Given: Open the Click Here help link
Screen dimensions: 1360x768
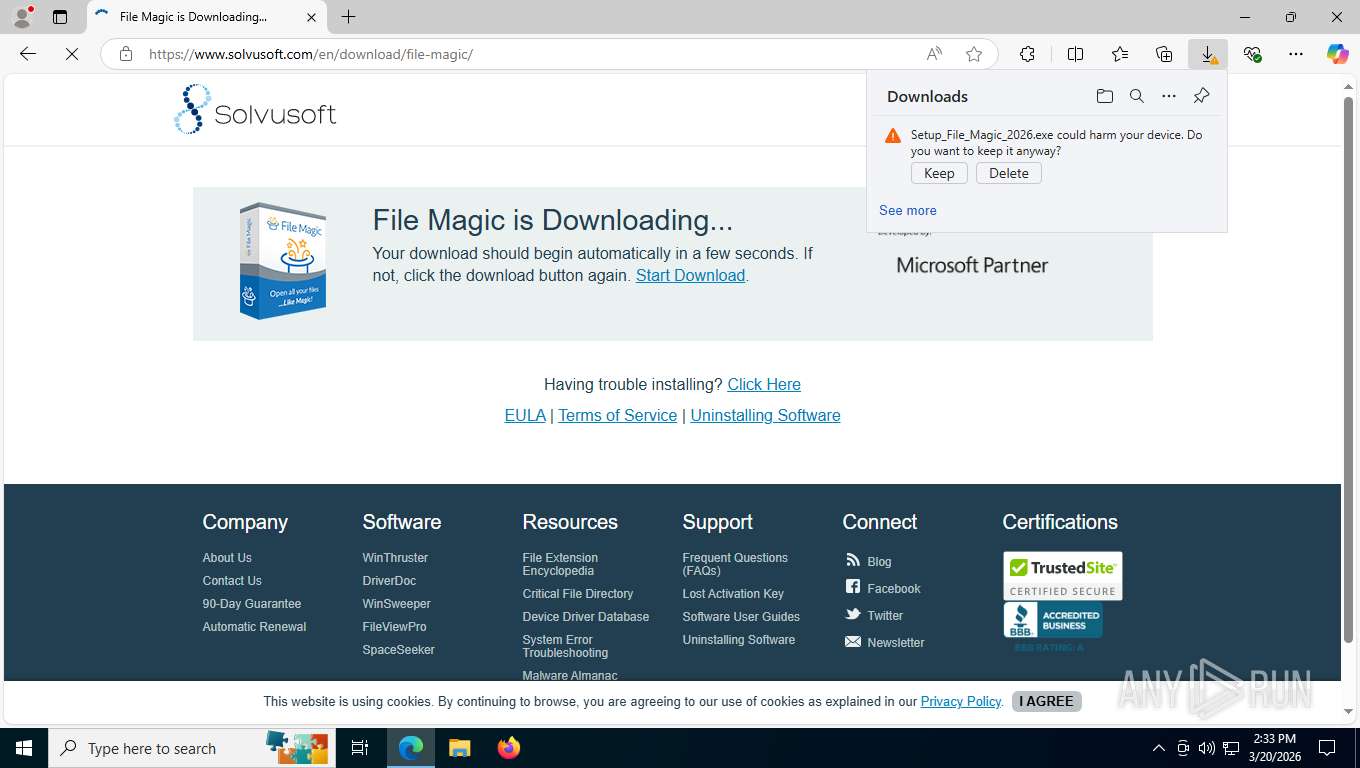Looking at the screenshot, I should click(x=764, y=384).
